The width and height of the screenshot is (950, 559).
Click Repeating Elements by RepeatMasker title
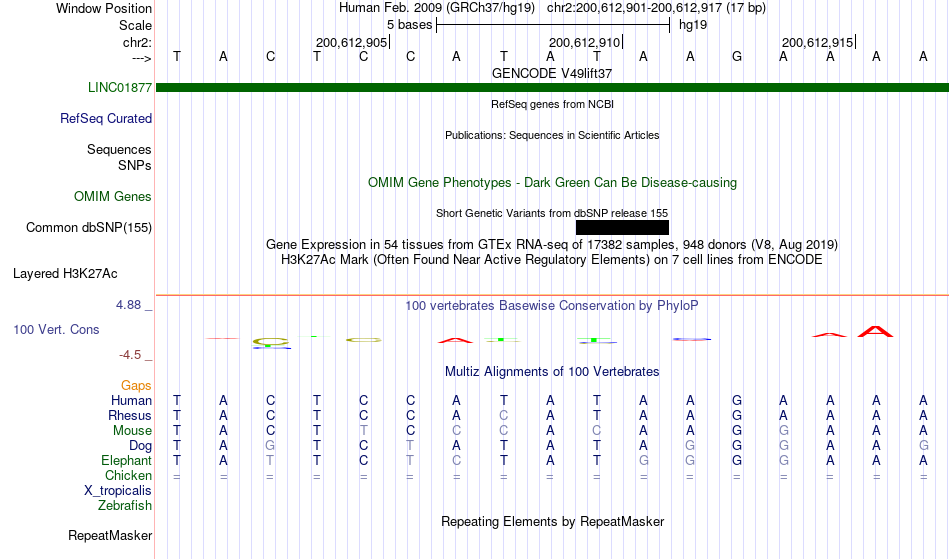[552, 522]
